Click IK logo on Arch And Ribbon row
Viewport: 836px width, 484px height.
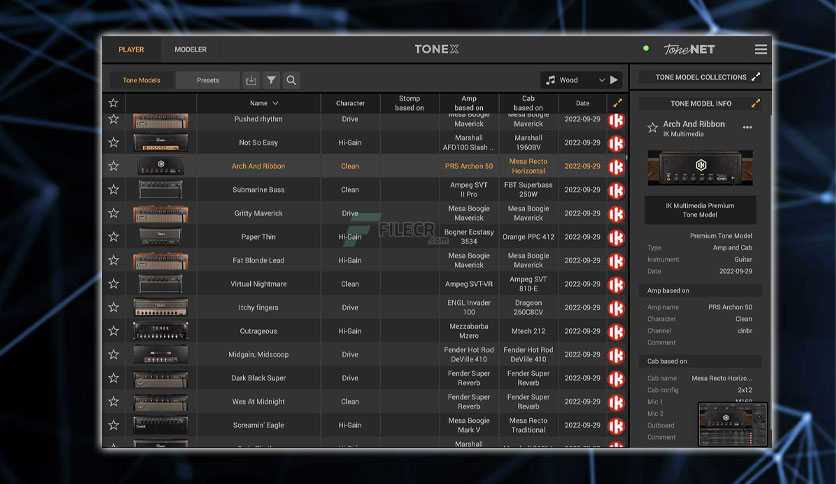click(616, 167)
